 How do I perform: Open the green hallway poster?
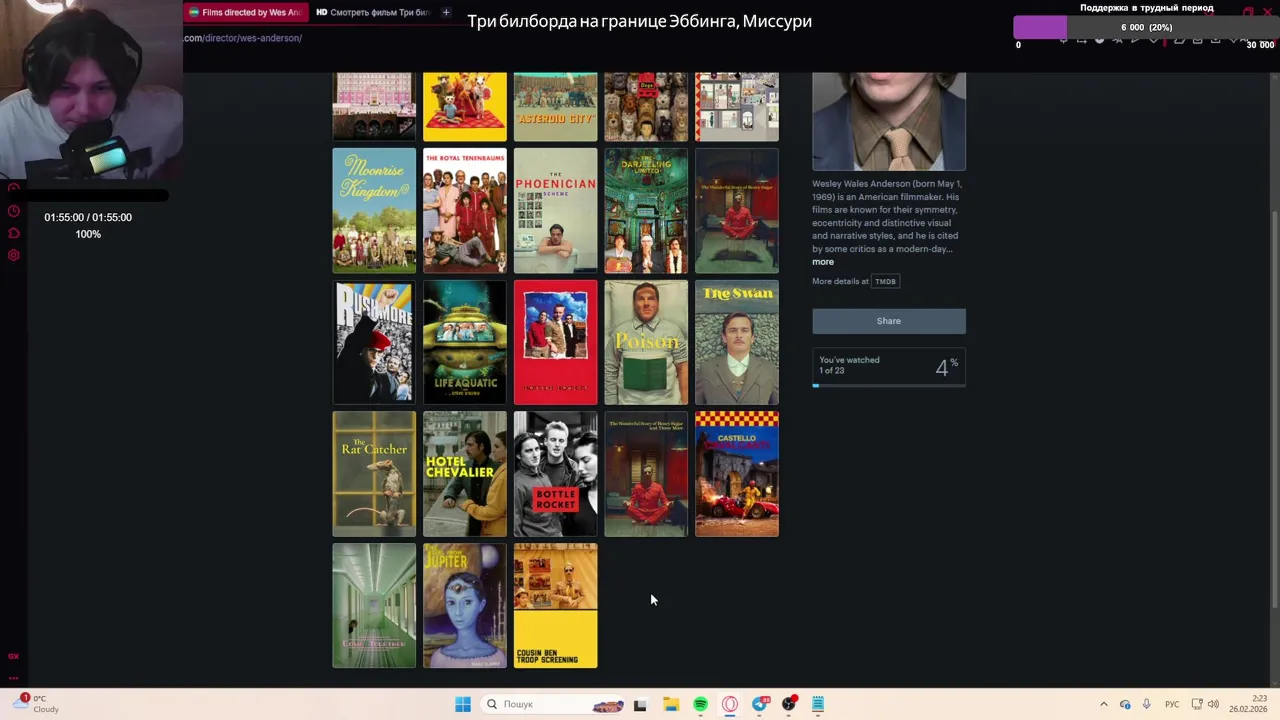374,605
